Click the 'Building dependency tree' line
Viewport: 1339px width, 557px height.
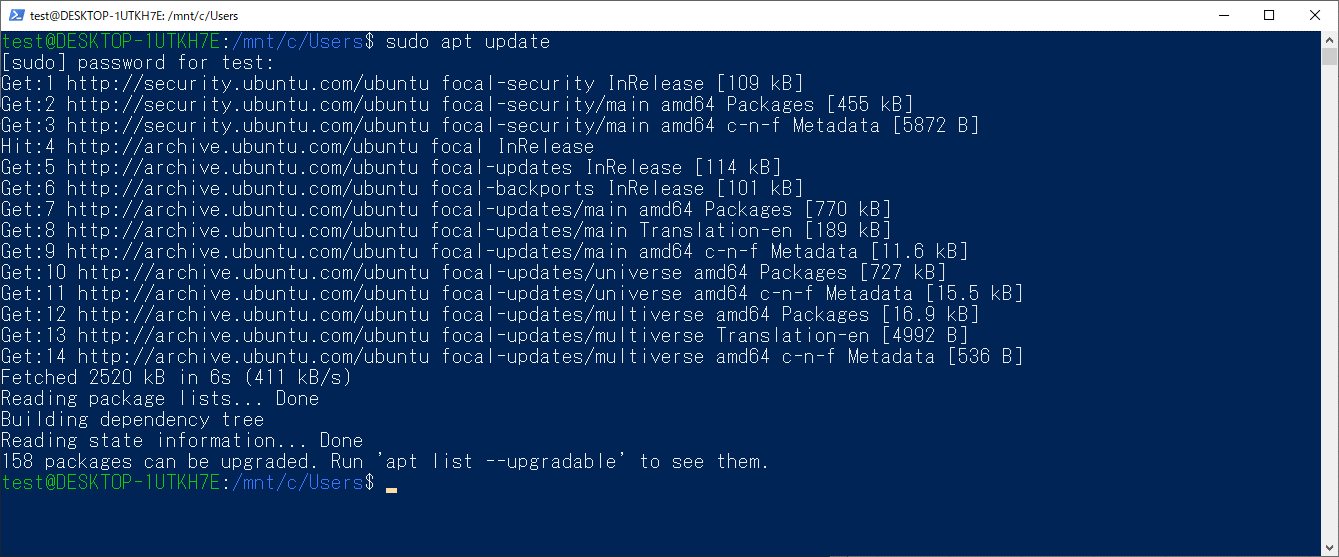133,419
